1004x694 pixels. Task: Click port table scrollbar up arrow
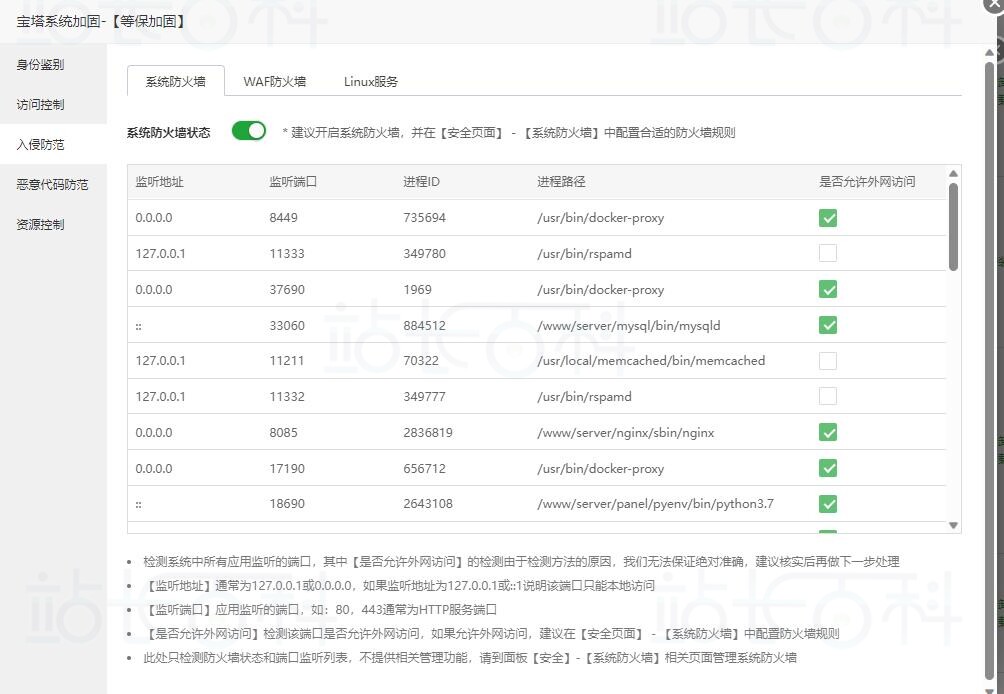click(953, 174)
